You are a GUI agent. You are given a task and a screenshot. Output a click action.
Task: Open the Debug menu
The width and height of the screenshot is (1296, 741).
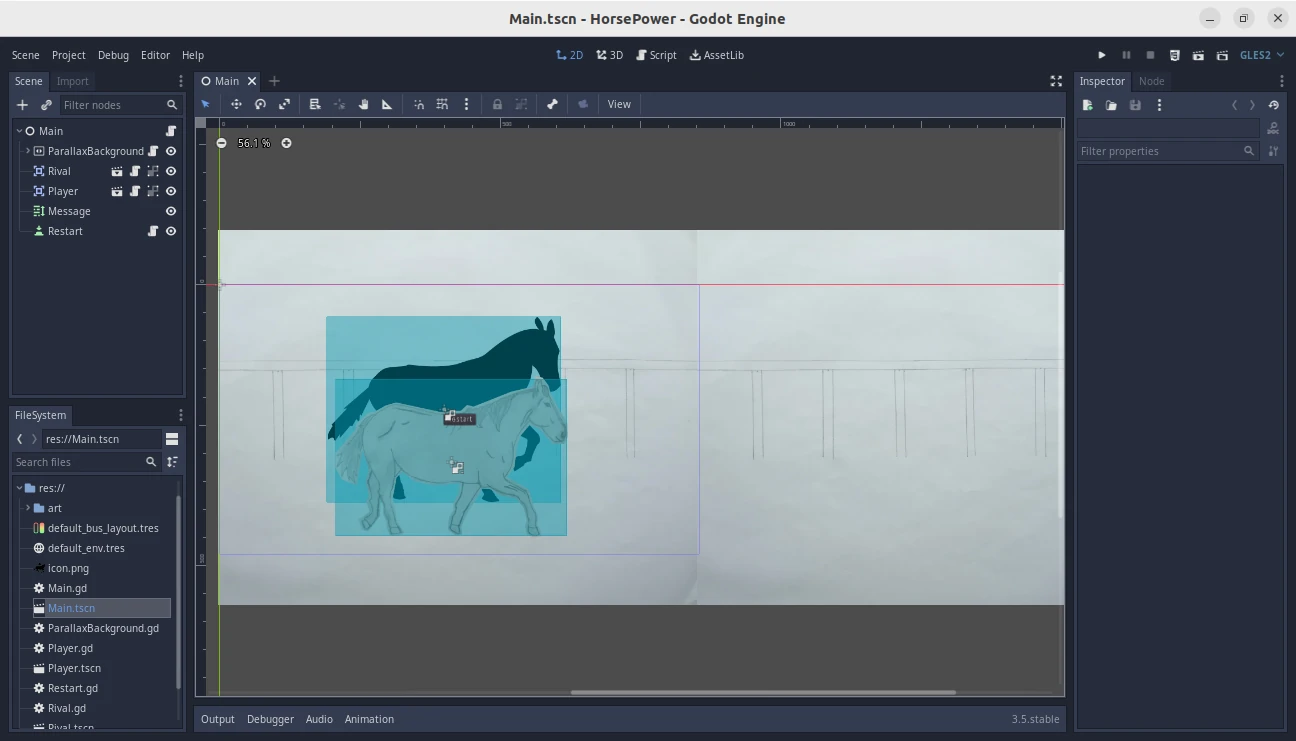pos(113,55)
